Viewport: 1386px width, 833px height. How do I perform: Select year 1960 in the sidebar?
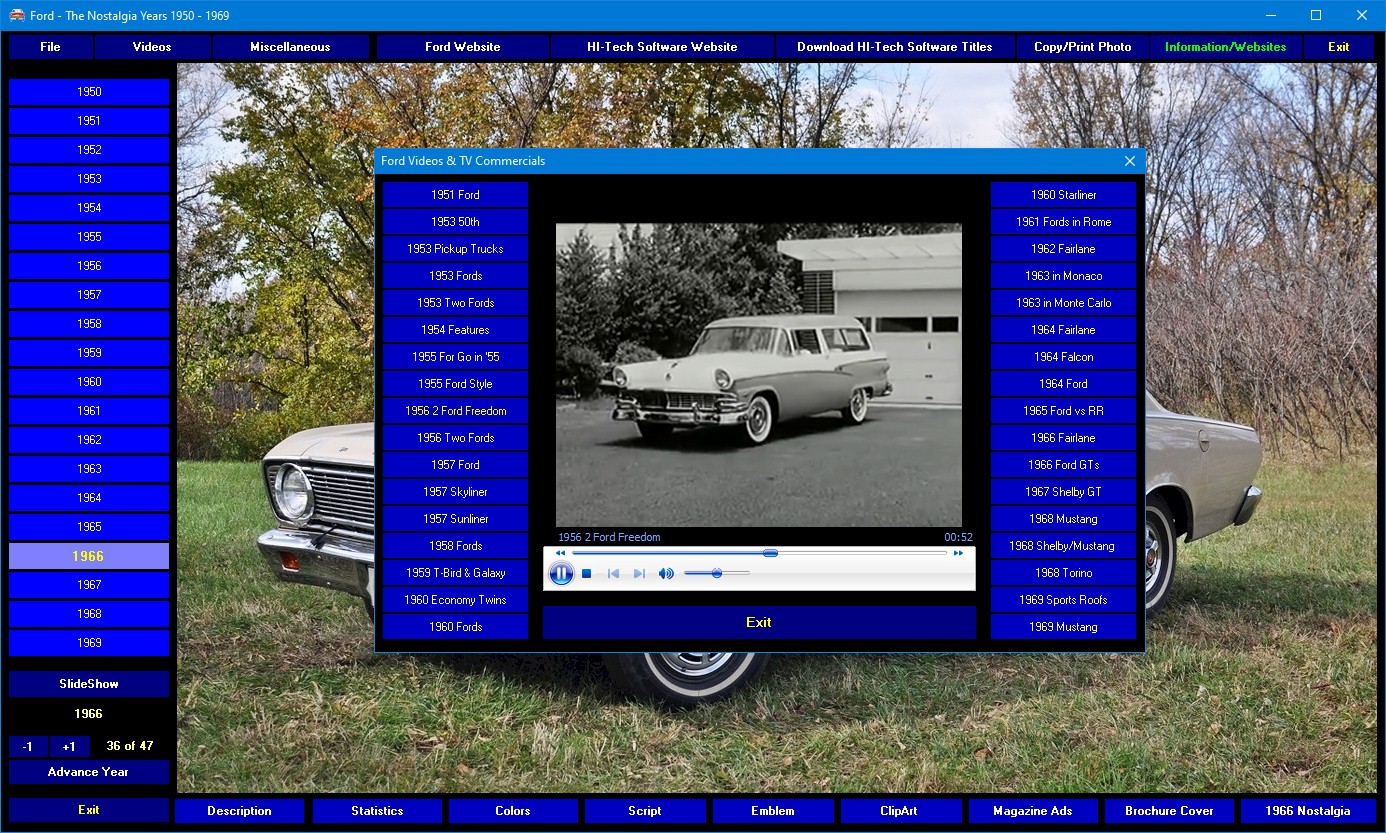(x=89, y=382)
